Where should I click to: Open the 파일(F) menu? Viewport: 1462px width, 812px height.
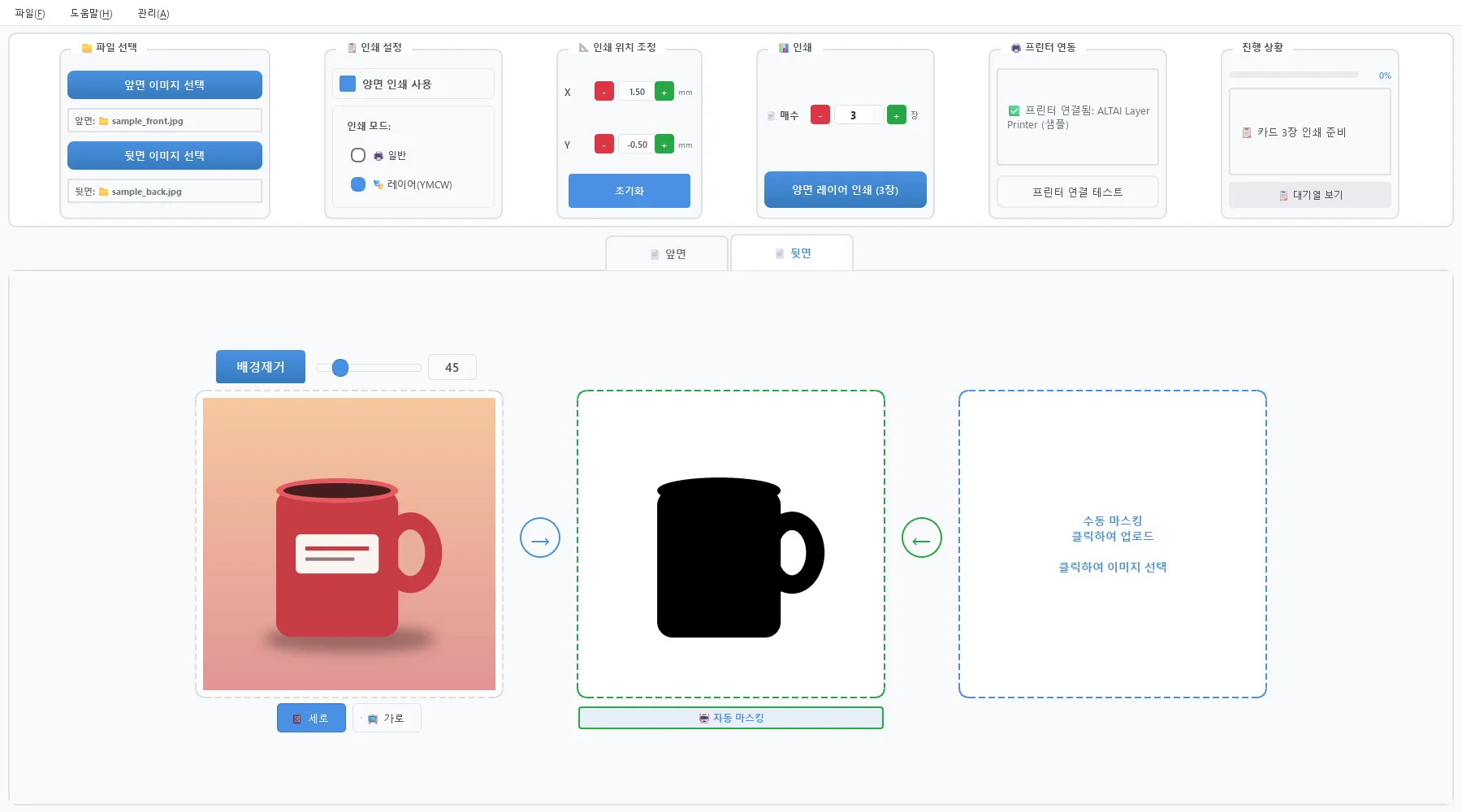coord(30,13)
